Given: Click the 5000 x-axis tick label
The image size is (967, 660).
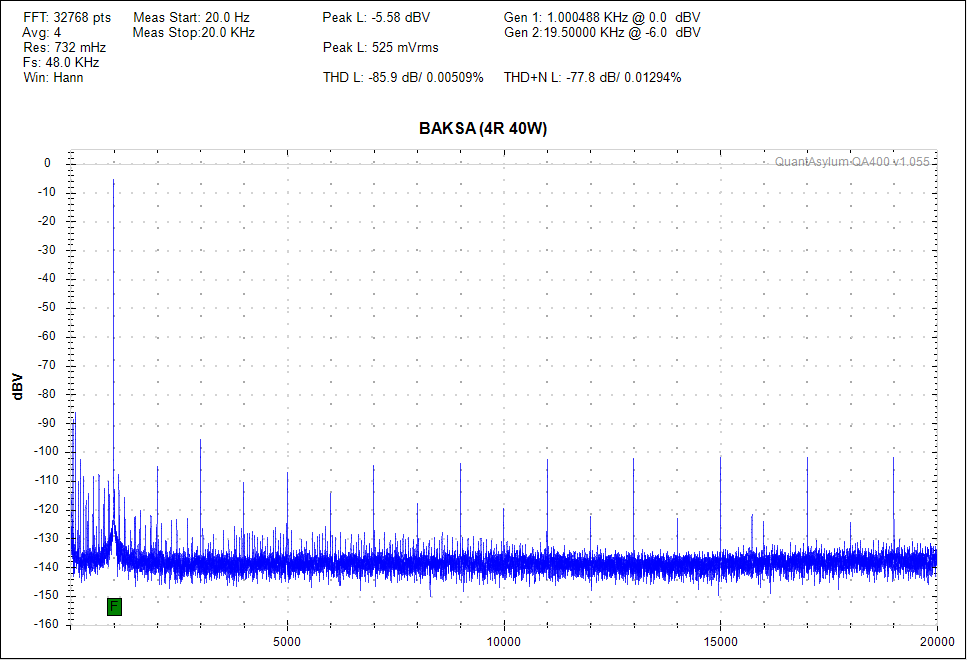Looking at the screenshot, I should (287, 642).
